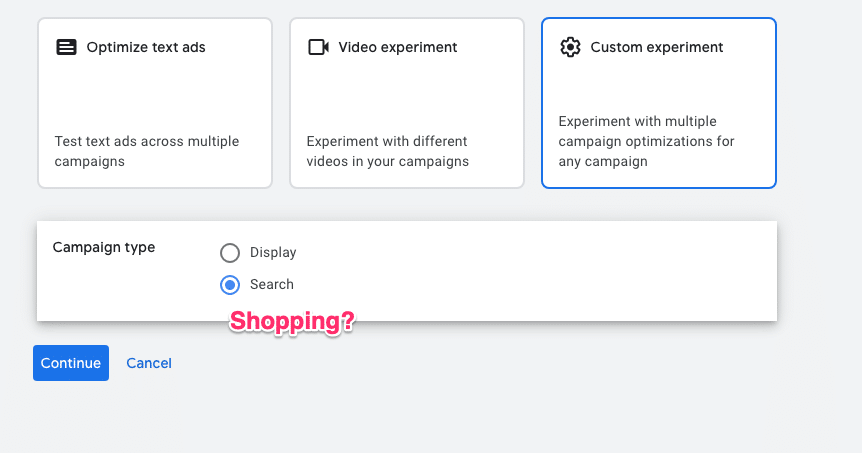Click the Optimize text ads icon
The image size is (862, 453).
pos(67,47)
